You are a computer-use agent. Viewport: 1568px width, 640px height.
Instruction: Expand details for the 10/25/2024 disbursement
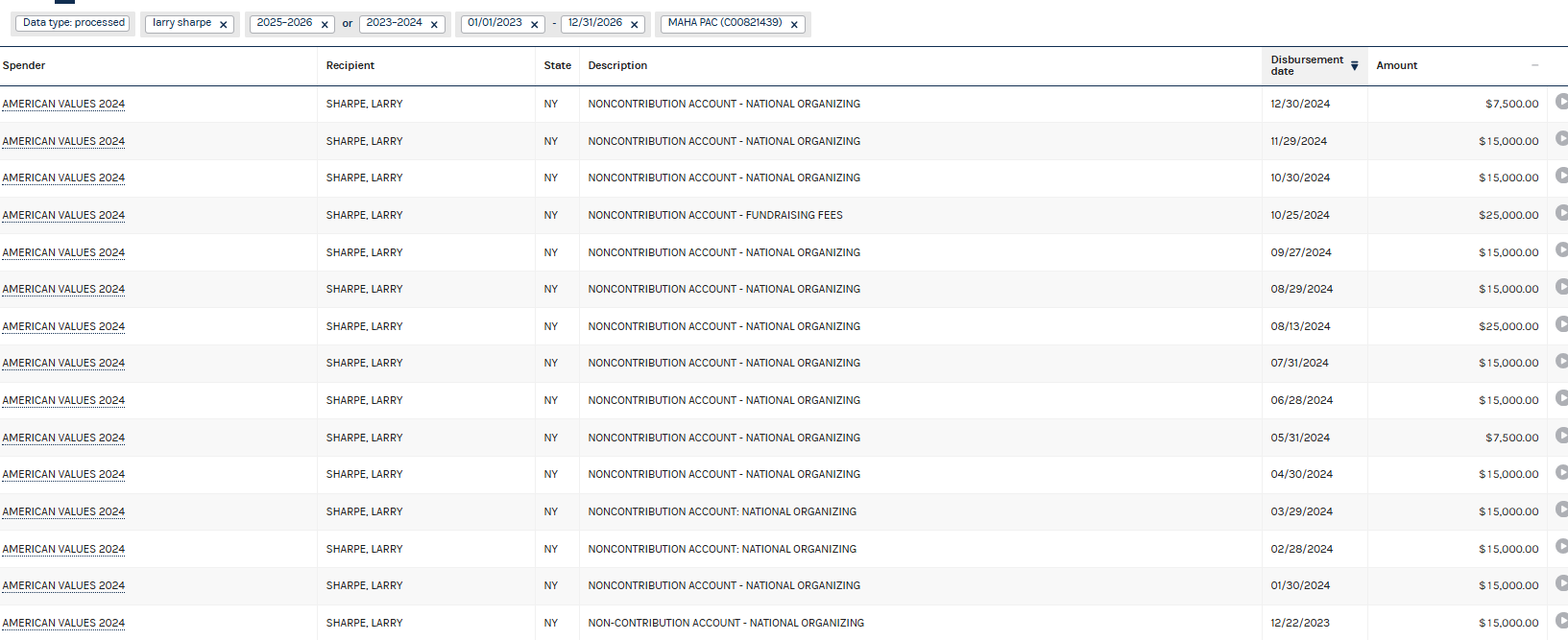coord(1561,213)
